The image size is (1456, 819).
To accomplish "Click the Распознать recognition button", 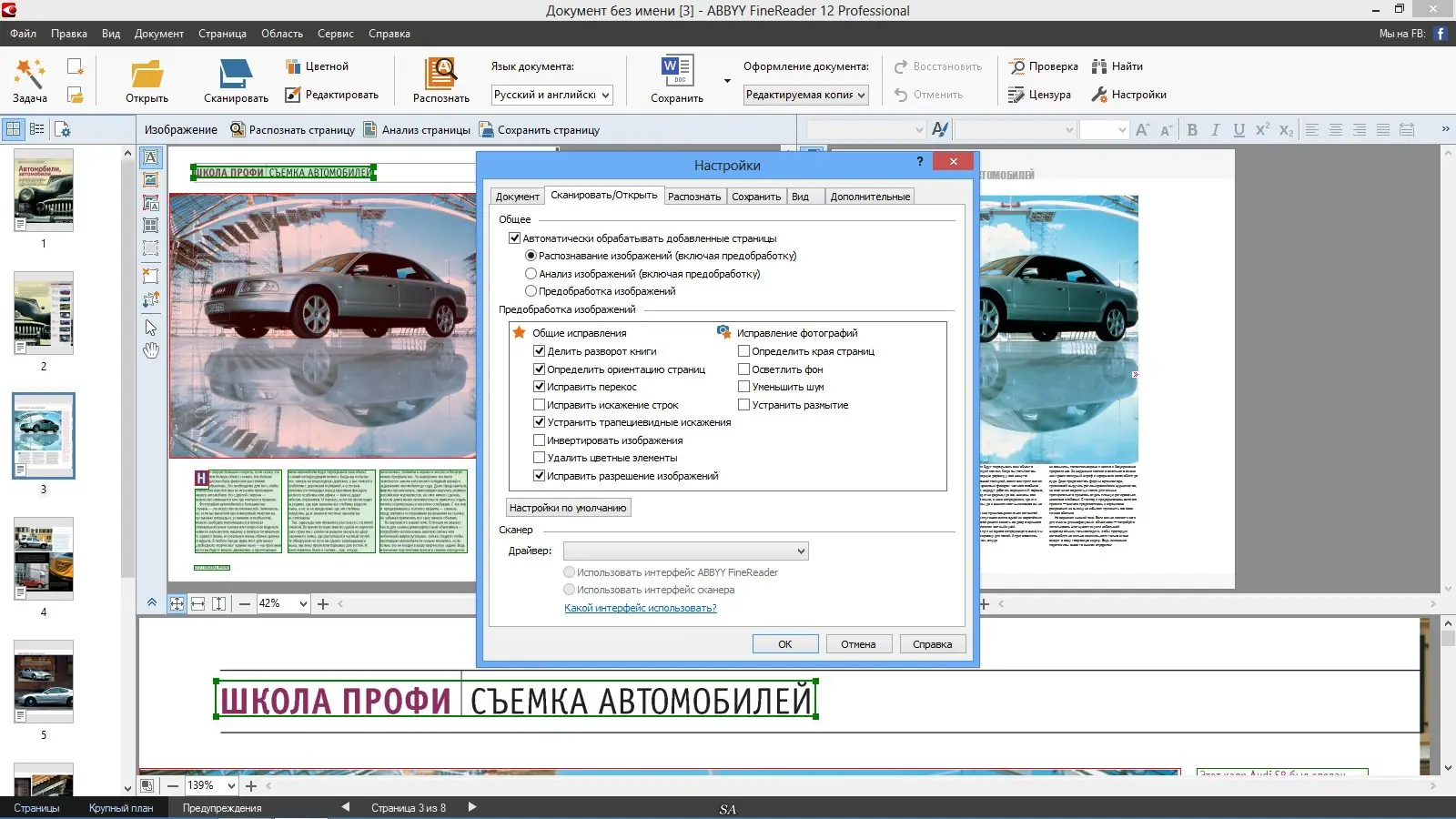I will pyautogui.click(x=440, y=80).
